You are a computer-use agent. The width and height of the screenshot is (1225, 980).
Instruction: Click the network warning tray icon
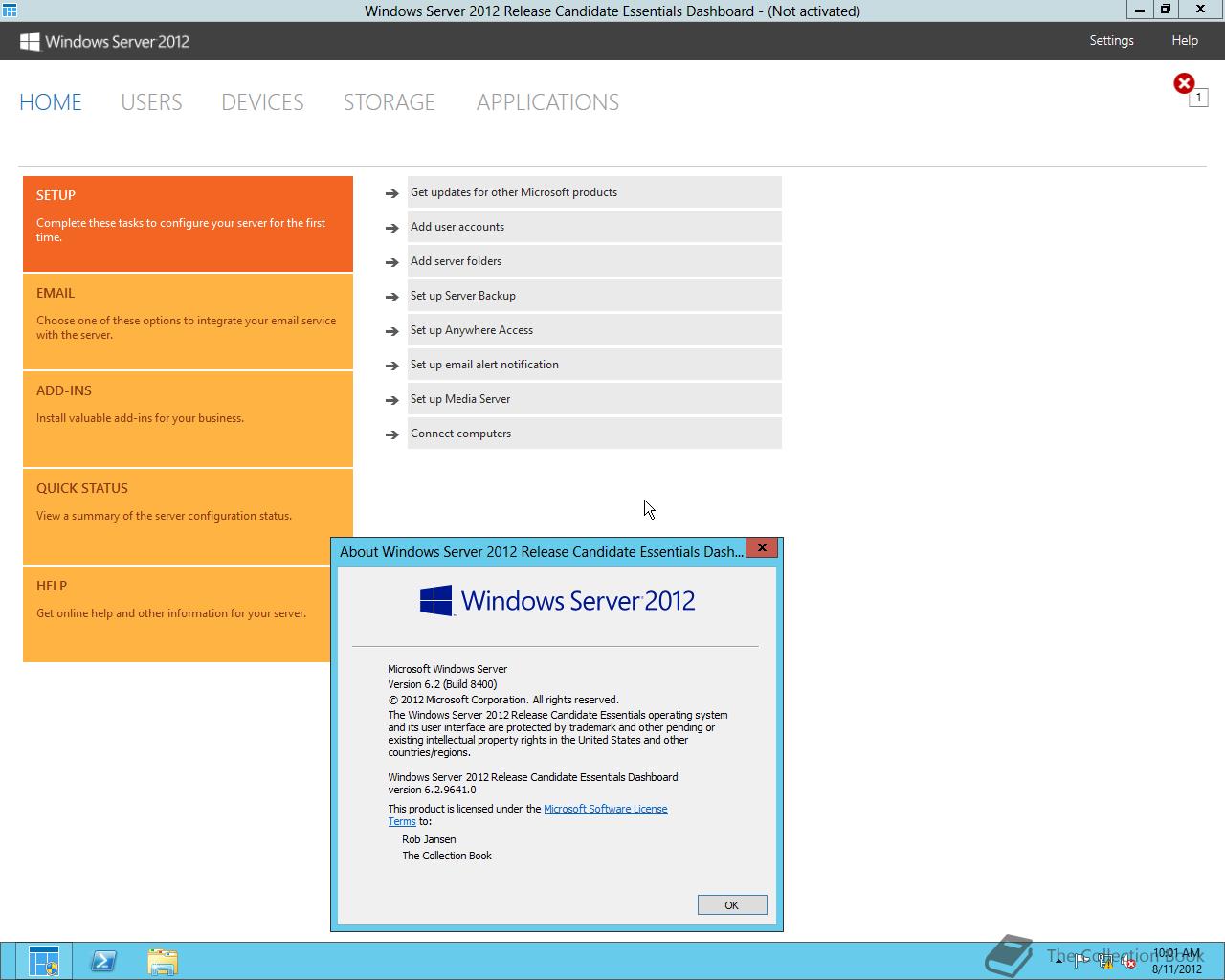coord(1105,961)
